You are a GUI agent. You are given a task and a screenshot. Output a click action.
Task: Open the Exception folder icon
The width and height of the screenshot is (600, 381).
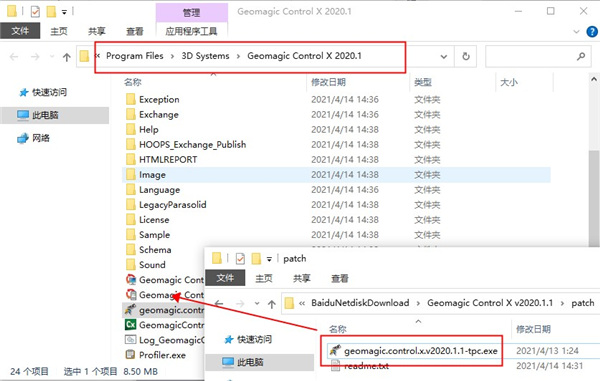coord(130,99)
